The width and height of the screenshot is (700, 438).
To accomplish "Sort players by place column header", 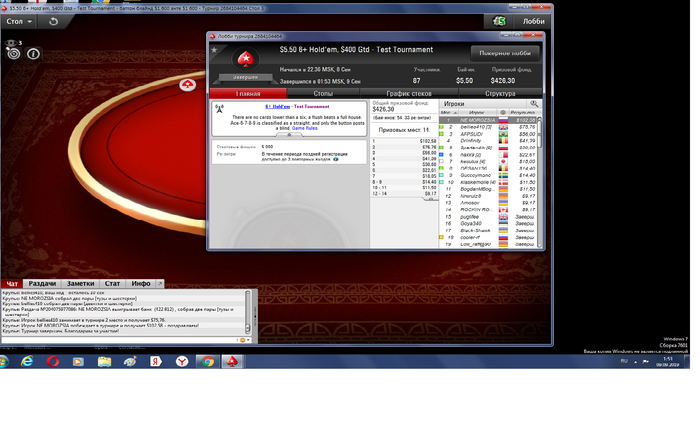I will point(448,113).
